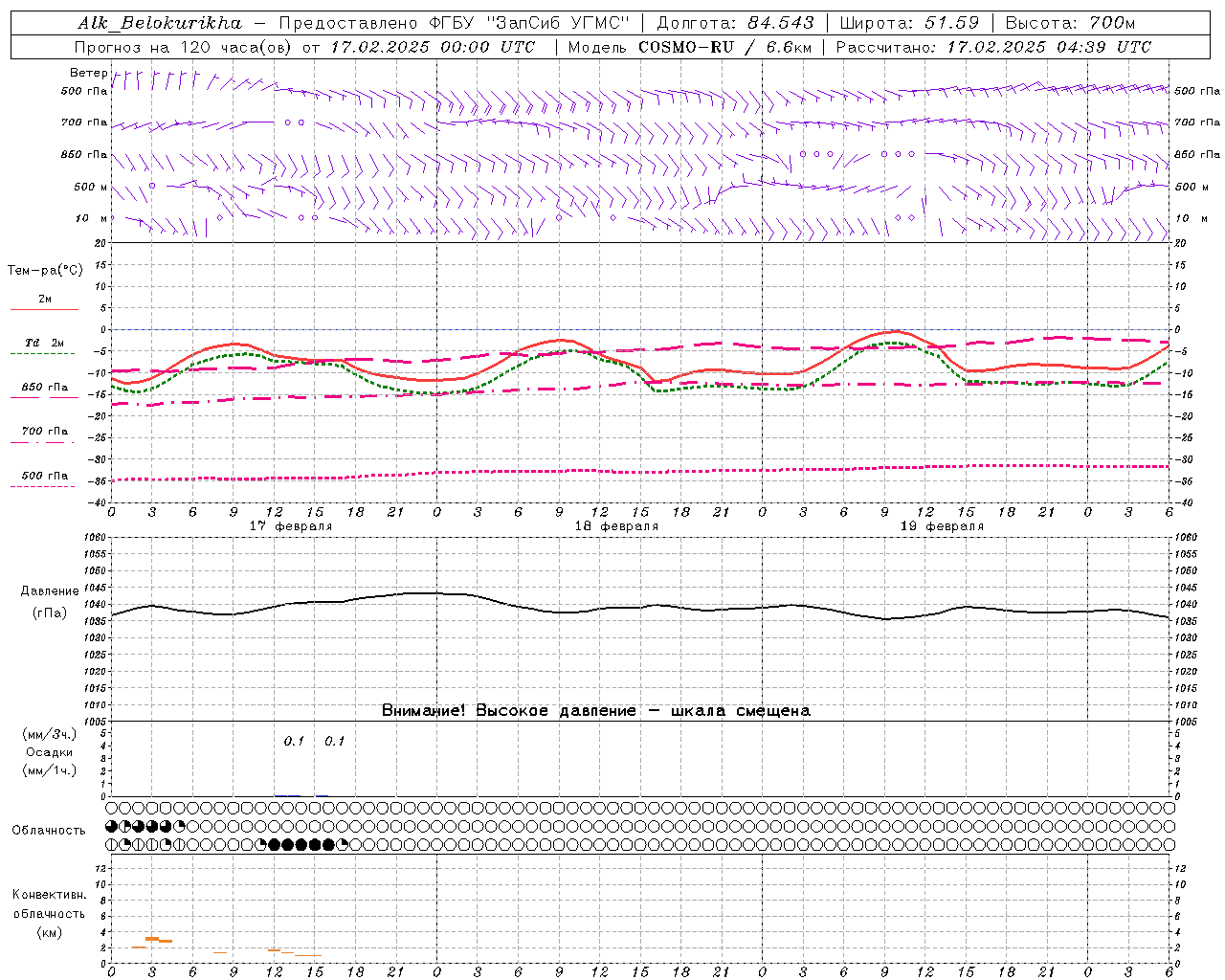Click the thick orange convective bar at hour 3
This screenshot has width=1225, height=980.
(x=152, y=939)
